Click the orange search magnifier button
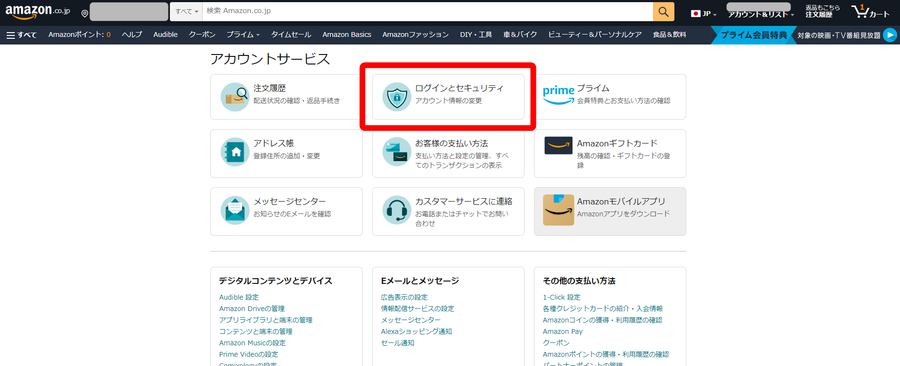Screen dimensions: 900x366 click(x=664, y=11)
